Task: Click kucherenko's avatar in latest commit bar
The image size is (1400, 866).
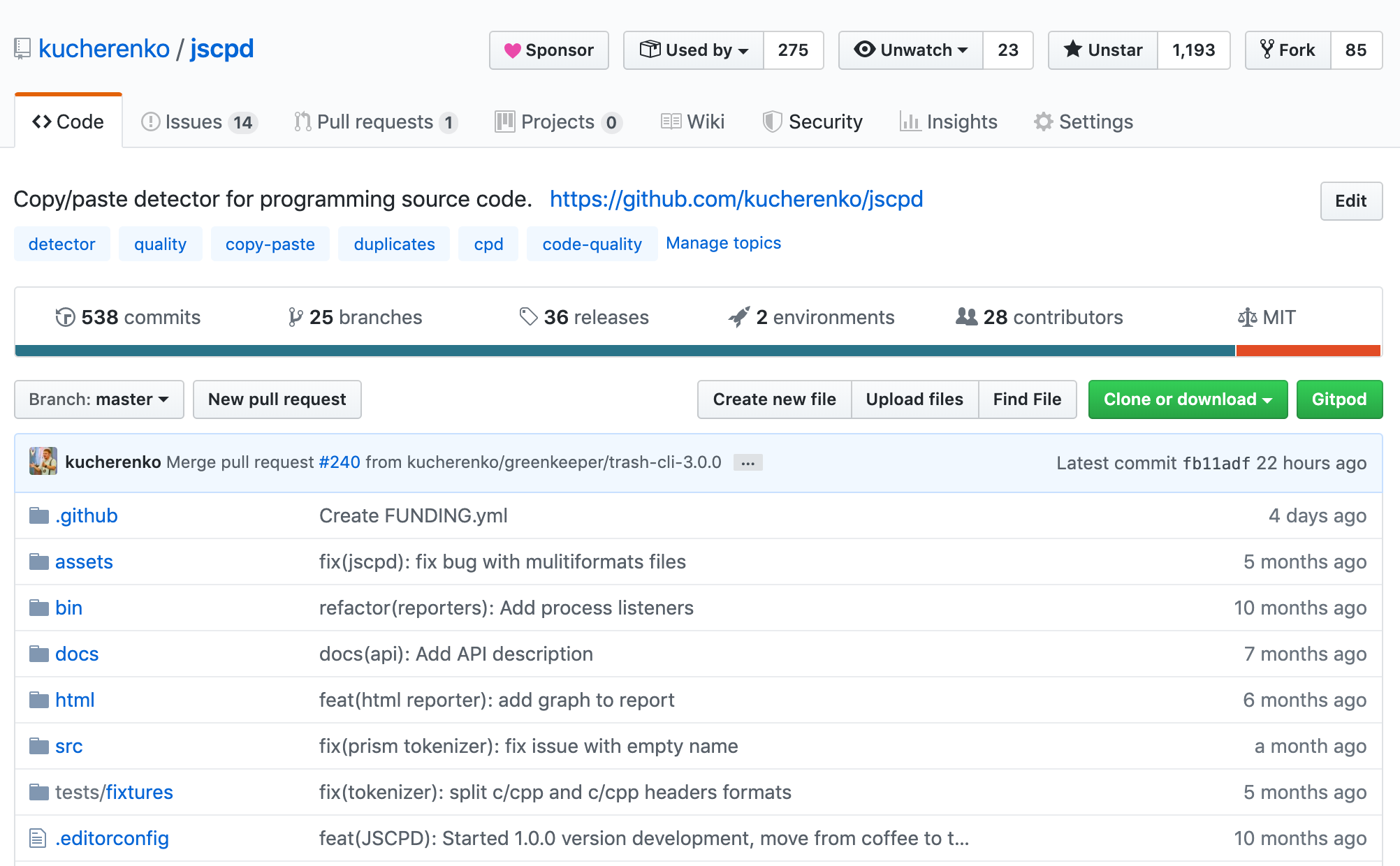Action: tap(43, 462)
